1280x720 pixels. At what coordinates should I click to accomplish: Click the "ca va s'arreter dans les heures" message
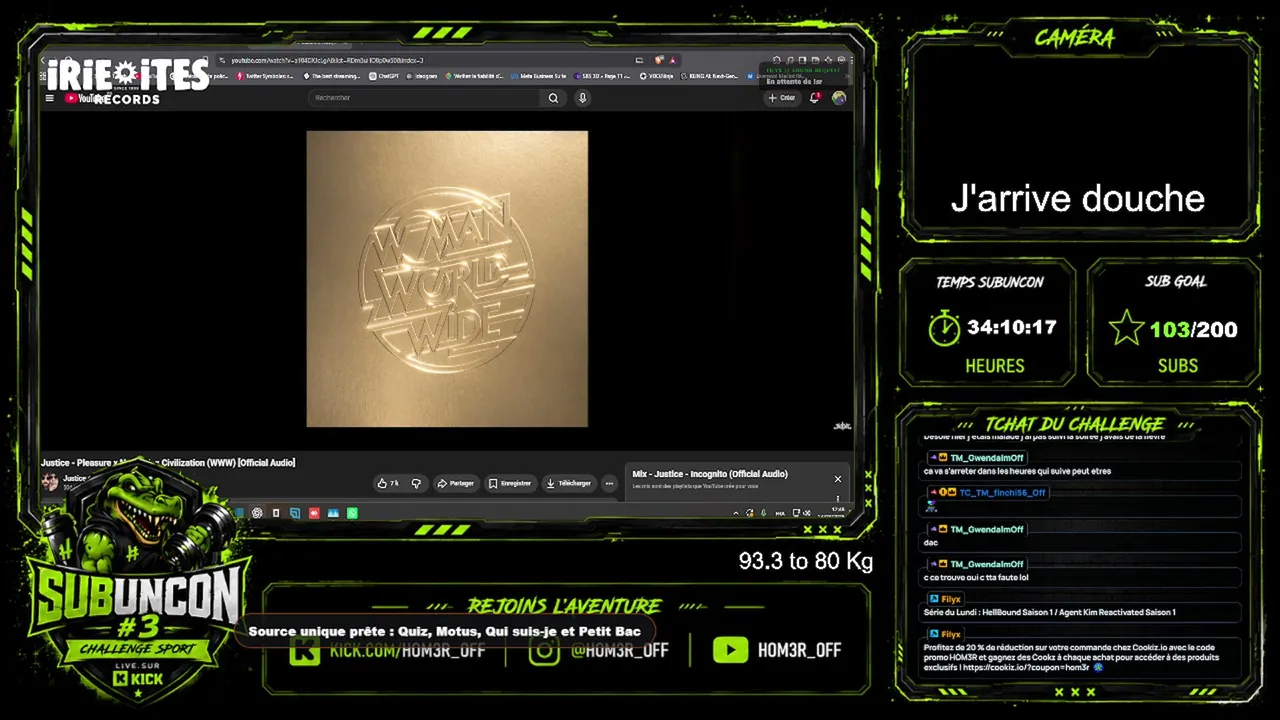[1017, 471]
